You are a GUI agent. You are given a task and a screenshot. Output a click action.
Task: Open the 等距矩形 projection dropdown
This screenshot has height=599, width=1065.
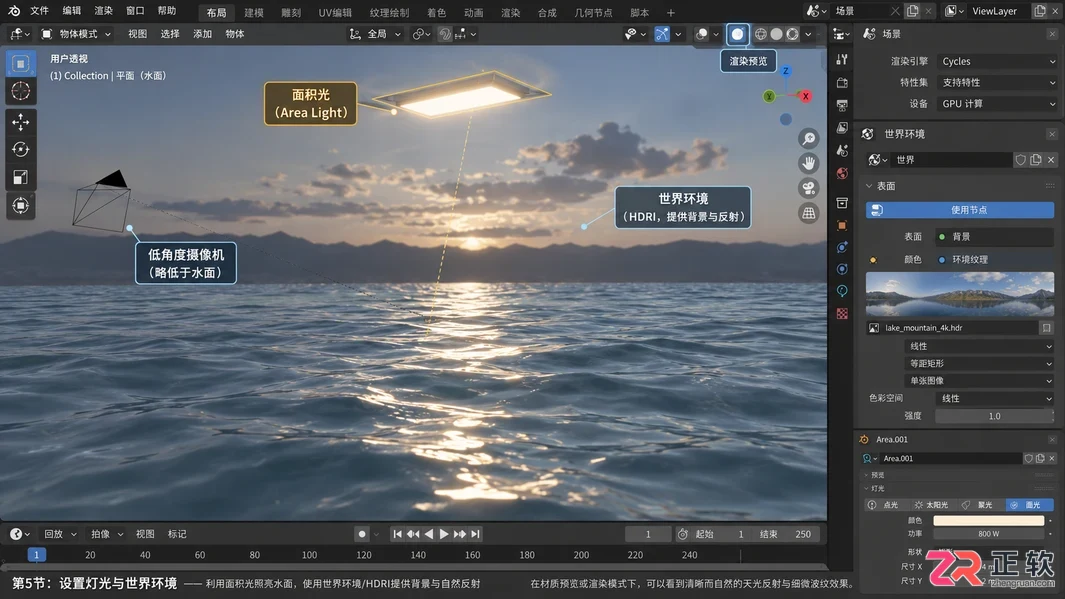979,363
